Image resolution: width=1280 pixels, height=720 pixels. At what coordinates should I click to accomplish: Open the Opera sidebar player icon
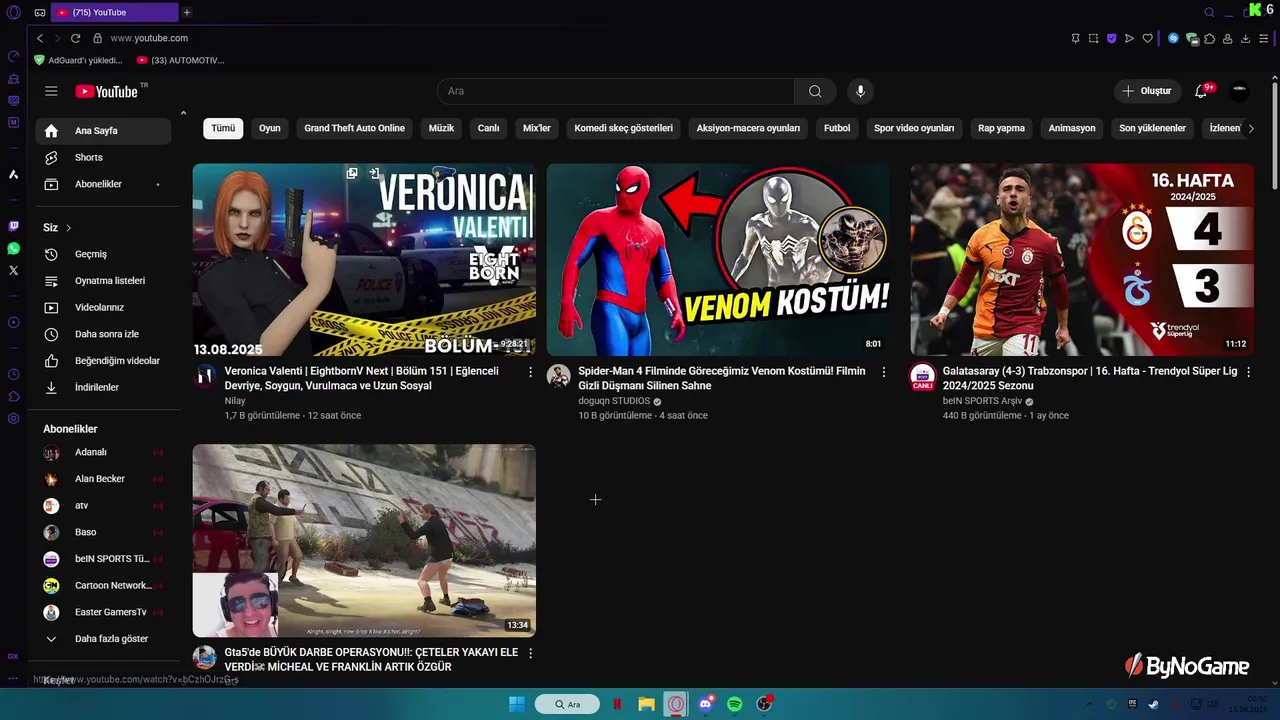tap(13, 322)
